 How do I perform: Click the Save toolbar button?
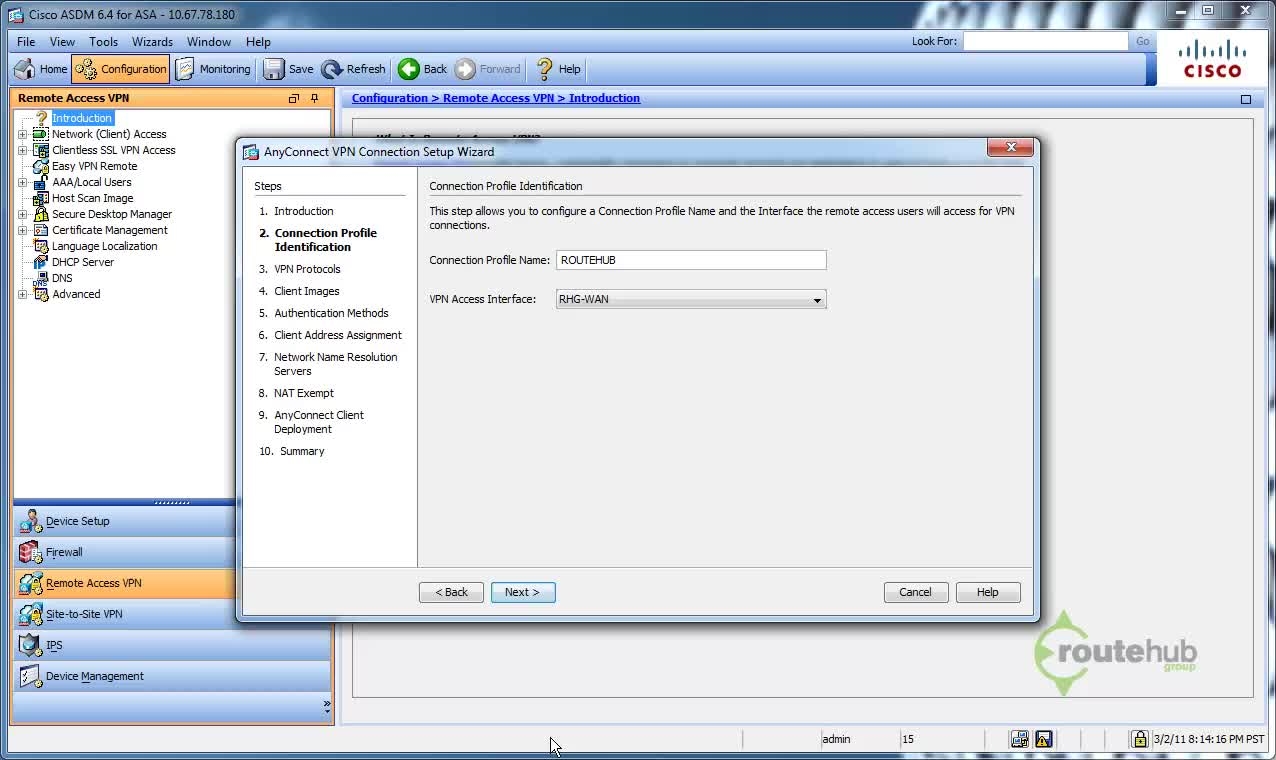coord(288,69)
